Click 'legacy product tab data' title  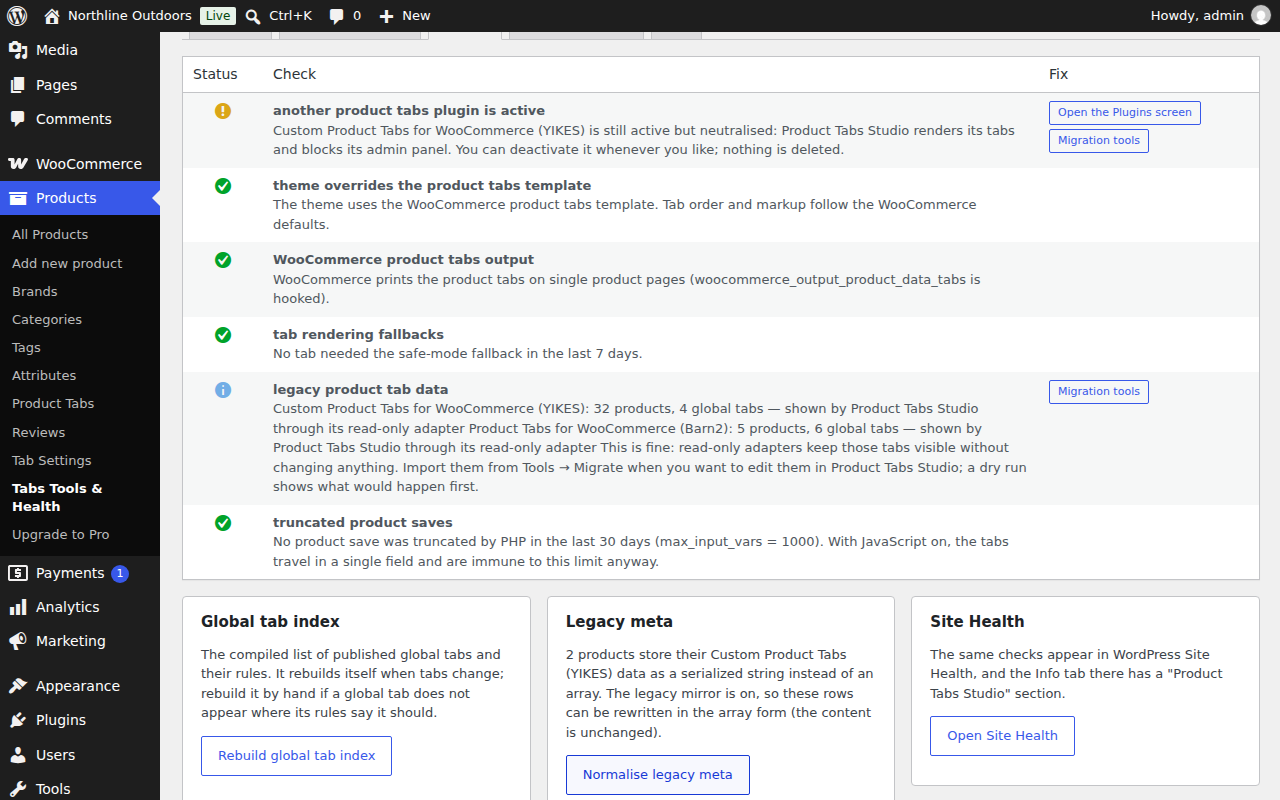[361, 390]
